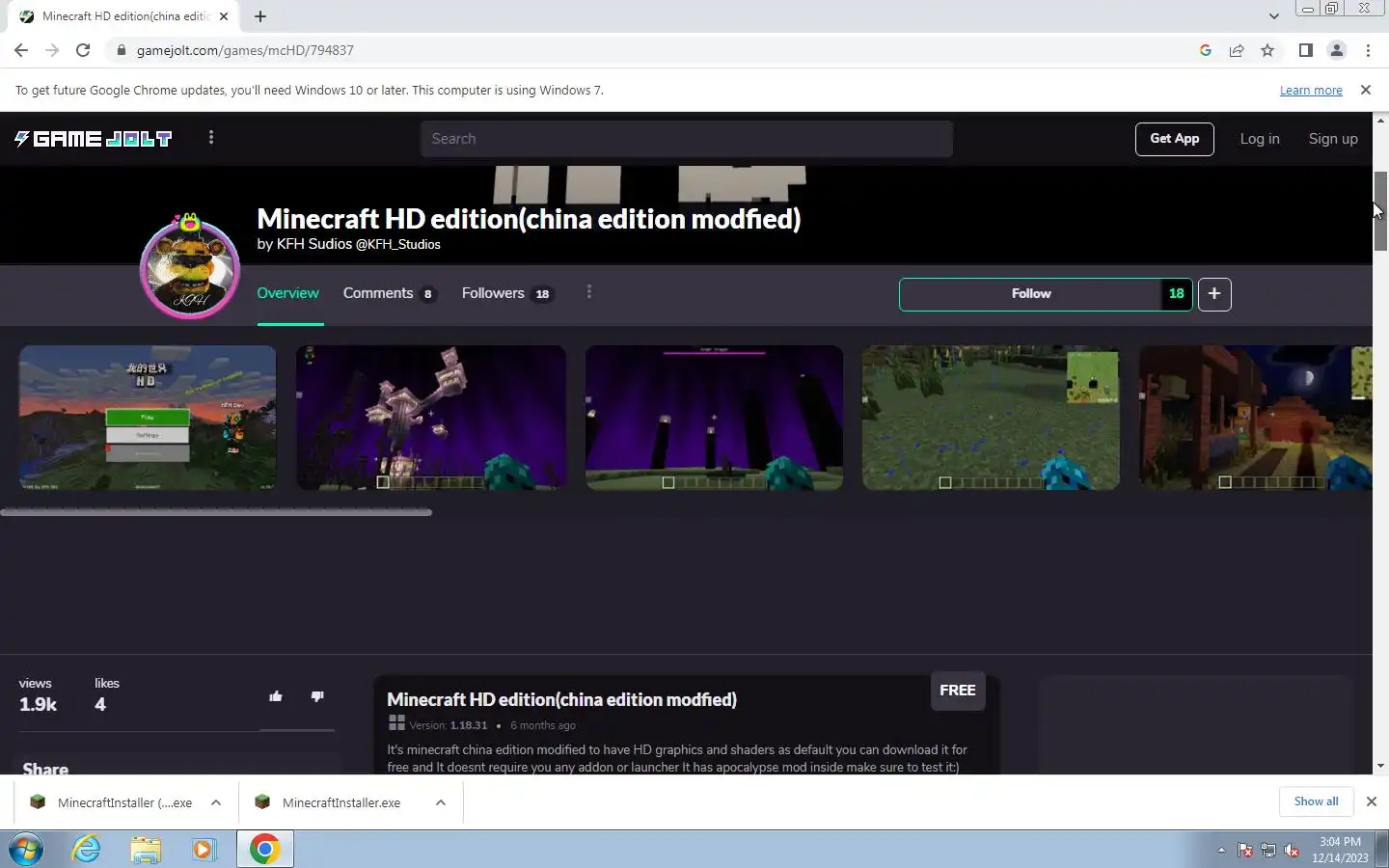Click the horizontal screenshot gallery scrollbar

click(216, 512)
